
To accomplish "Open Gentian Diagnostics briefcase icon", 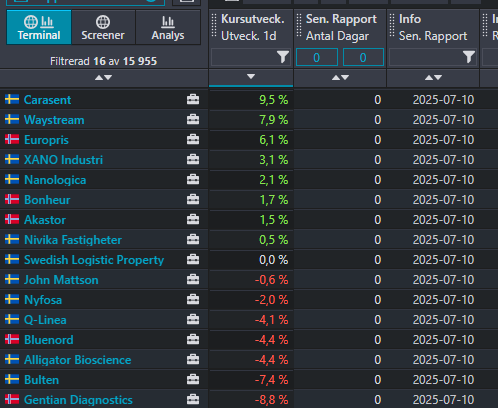I will point(193,399).
